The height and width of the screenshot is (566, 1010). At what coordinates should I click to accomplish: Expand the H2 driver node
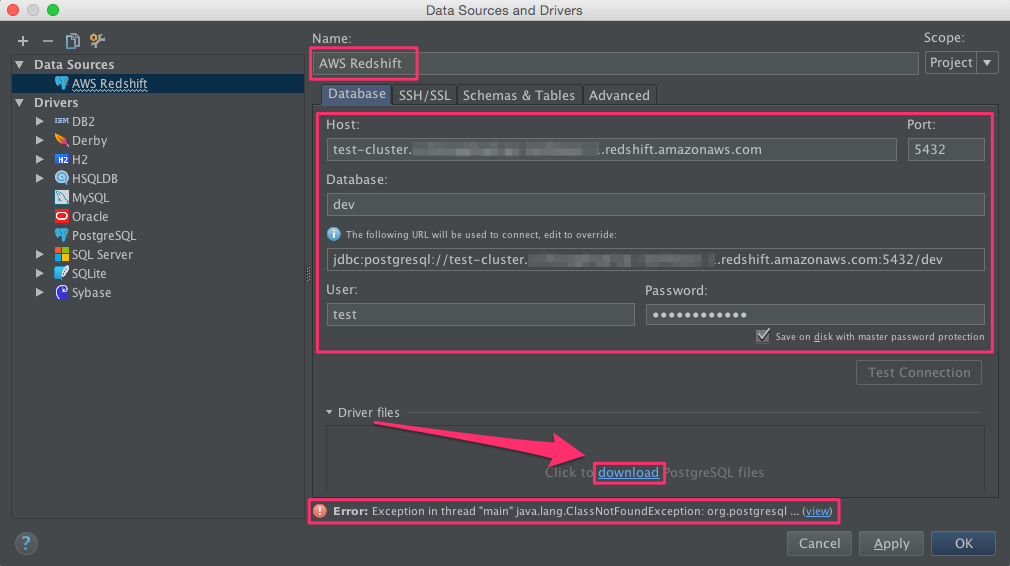click(x=39, y=159)
